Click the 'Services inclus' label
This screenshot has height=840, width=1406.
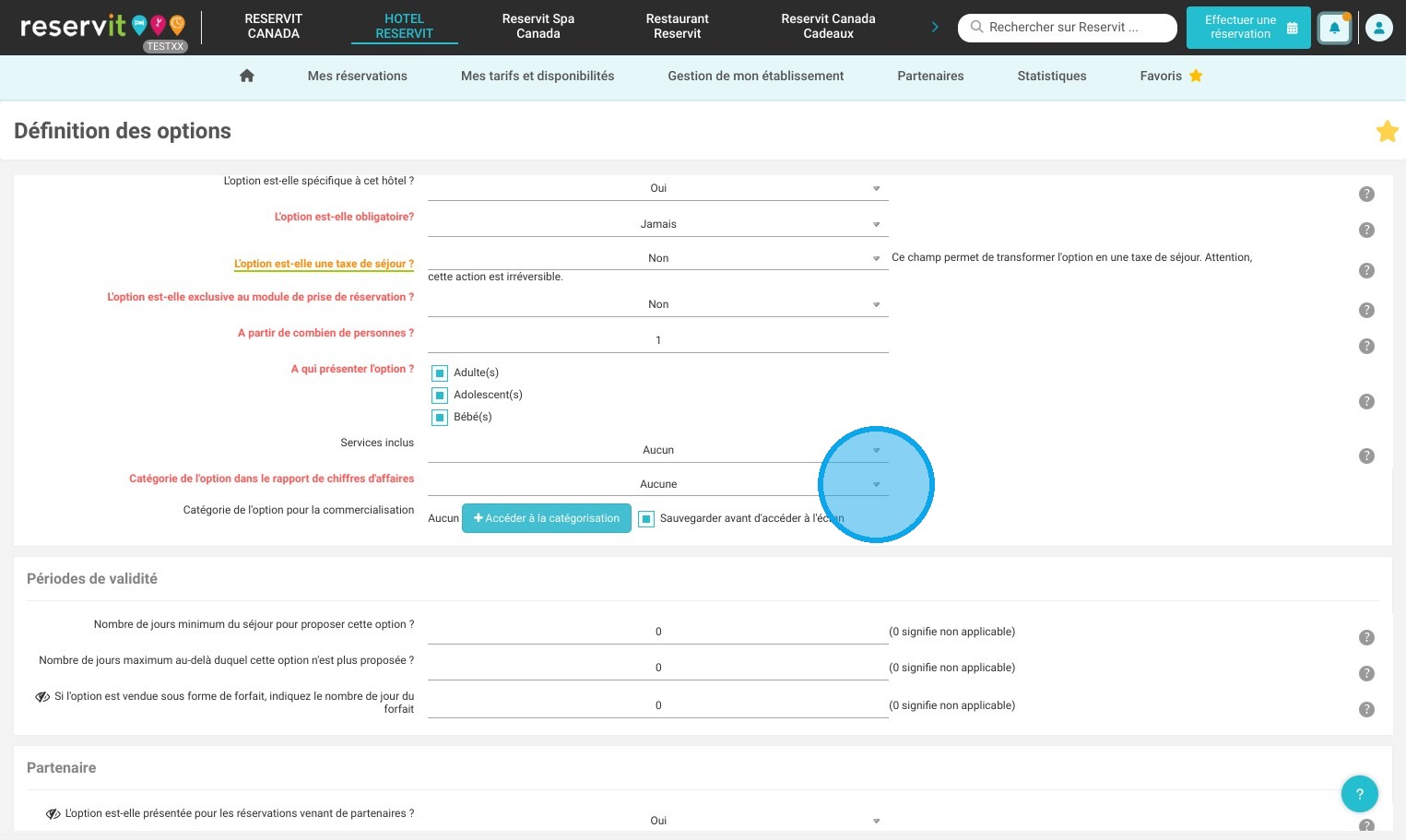(x=377, y=443)
